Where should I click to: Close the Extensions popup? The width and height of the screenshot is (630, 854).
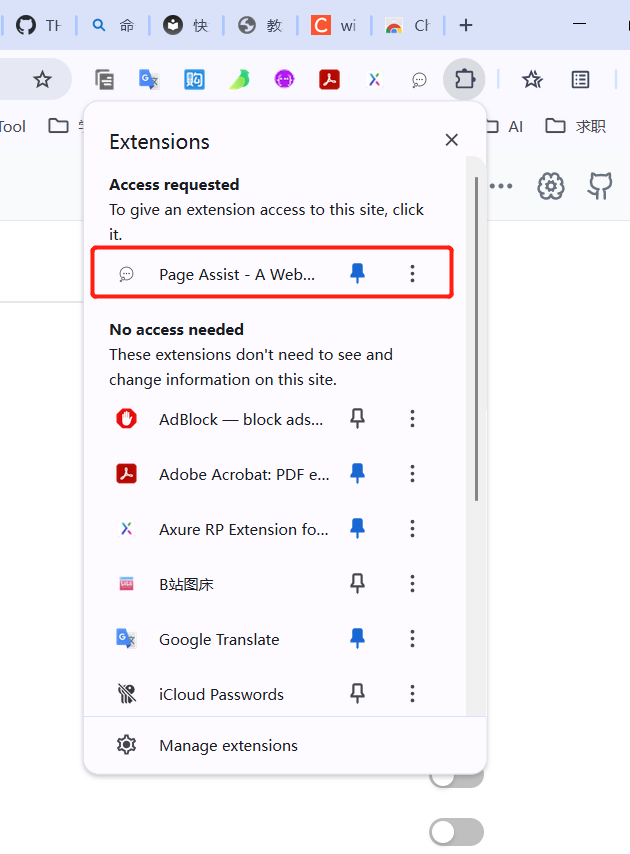click(452, 141)
